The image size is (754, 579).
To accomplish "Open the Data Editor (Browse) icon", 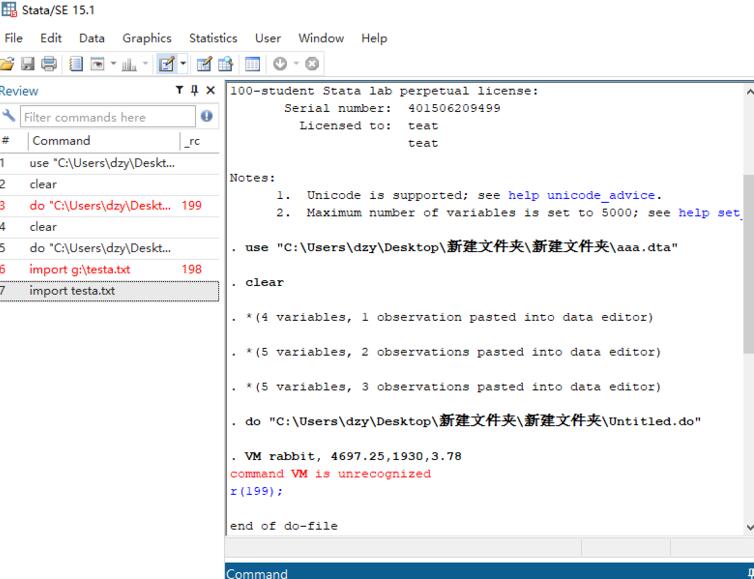I will 226,63.
